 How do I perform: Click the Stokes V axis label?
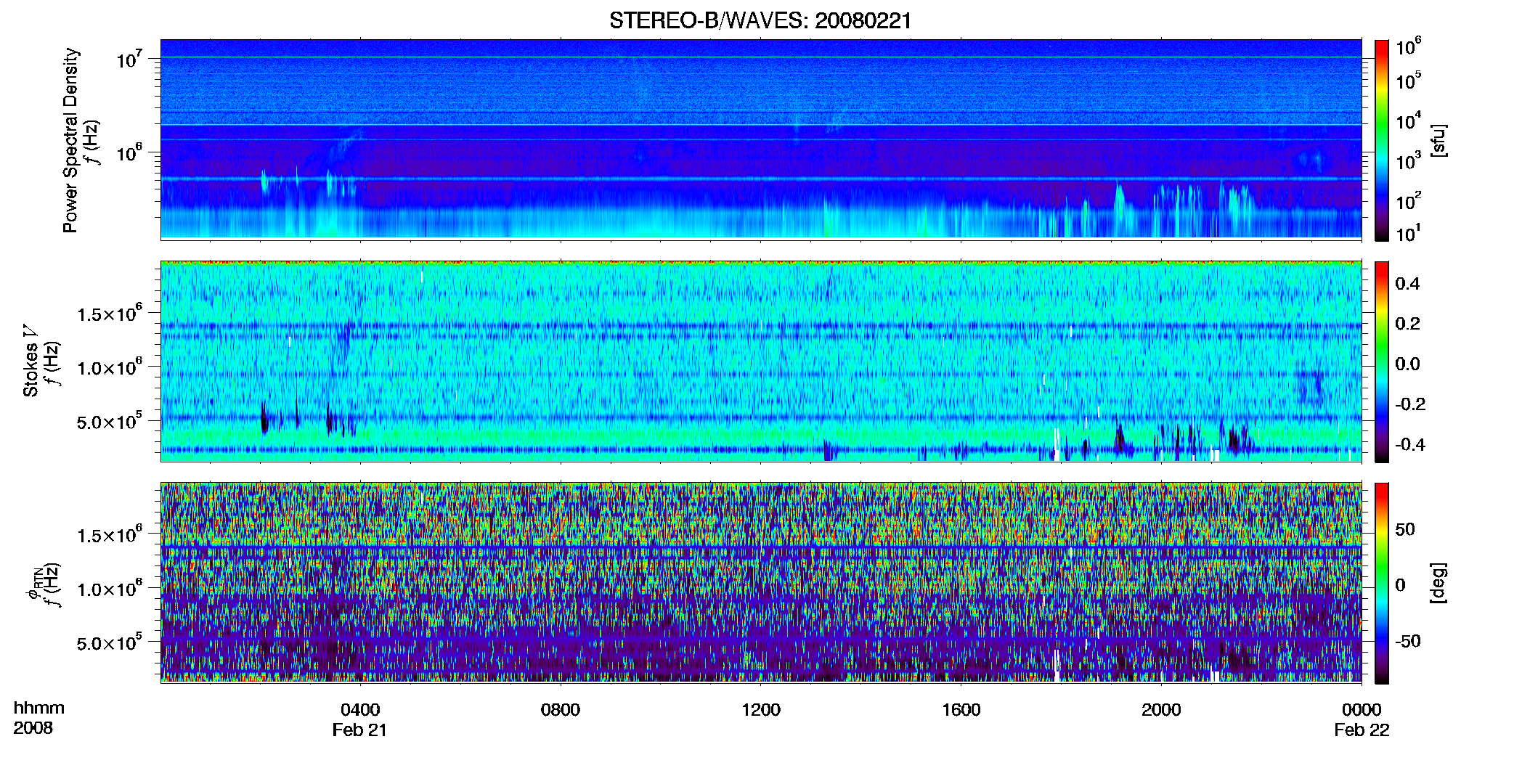pos(30,361)
